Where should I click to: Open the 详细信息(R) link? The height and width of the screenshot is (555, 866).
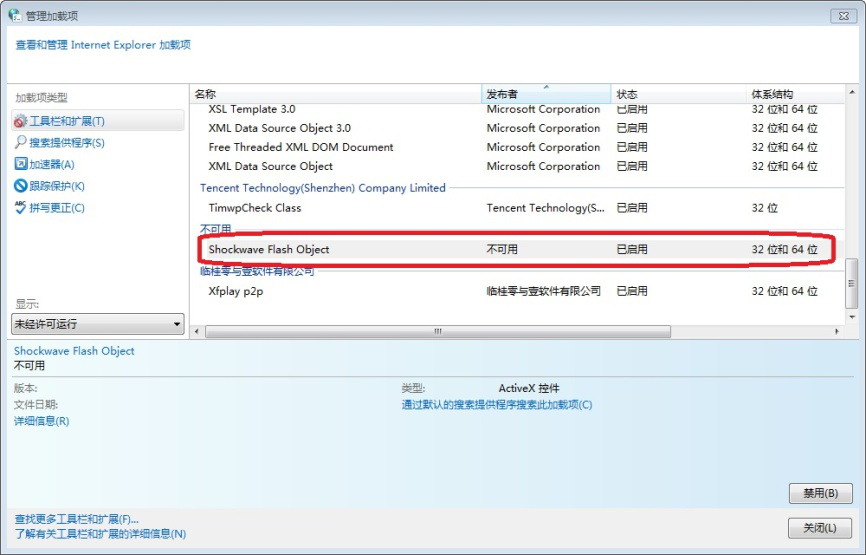[41, 421]
